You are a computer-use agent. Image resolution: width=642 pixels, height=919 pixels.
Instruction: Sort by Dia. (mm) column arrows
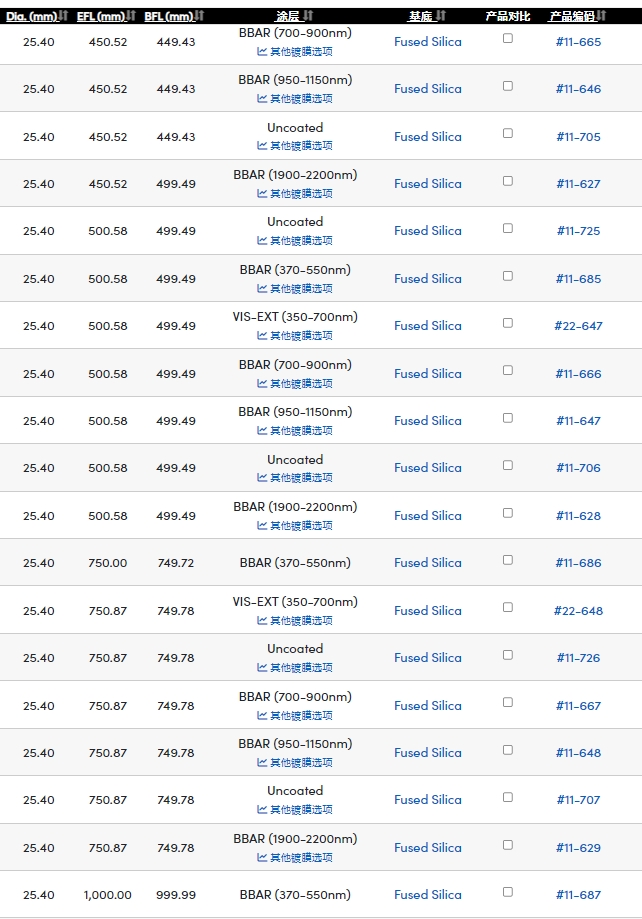pyautogui.click(x=64, y=16)
